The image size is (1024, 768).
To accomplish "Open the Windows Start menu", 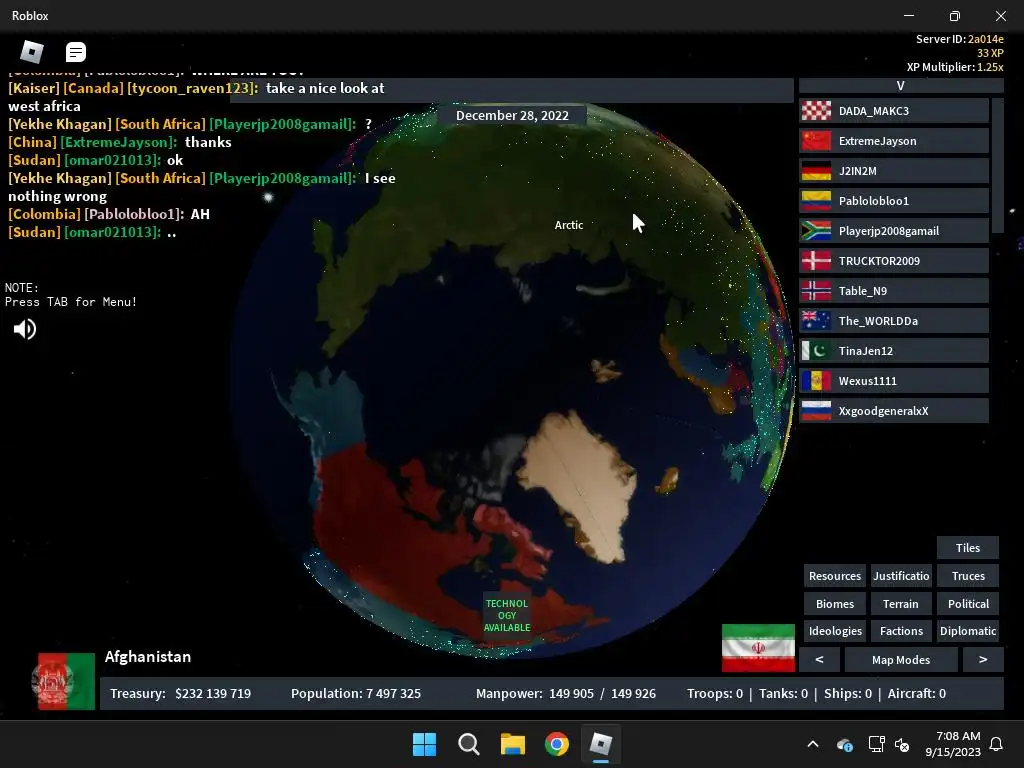I will [x=424, y=744].
